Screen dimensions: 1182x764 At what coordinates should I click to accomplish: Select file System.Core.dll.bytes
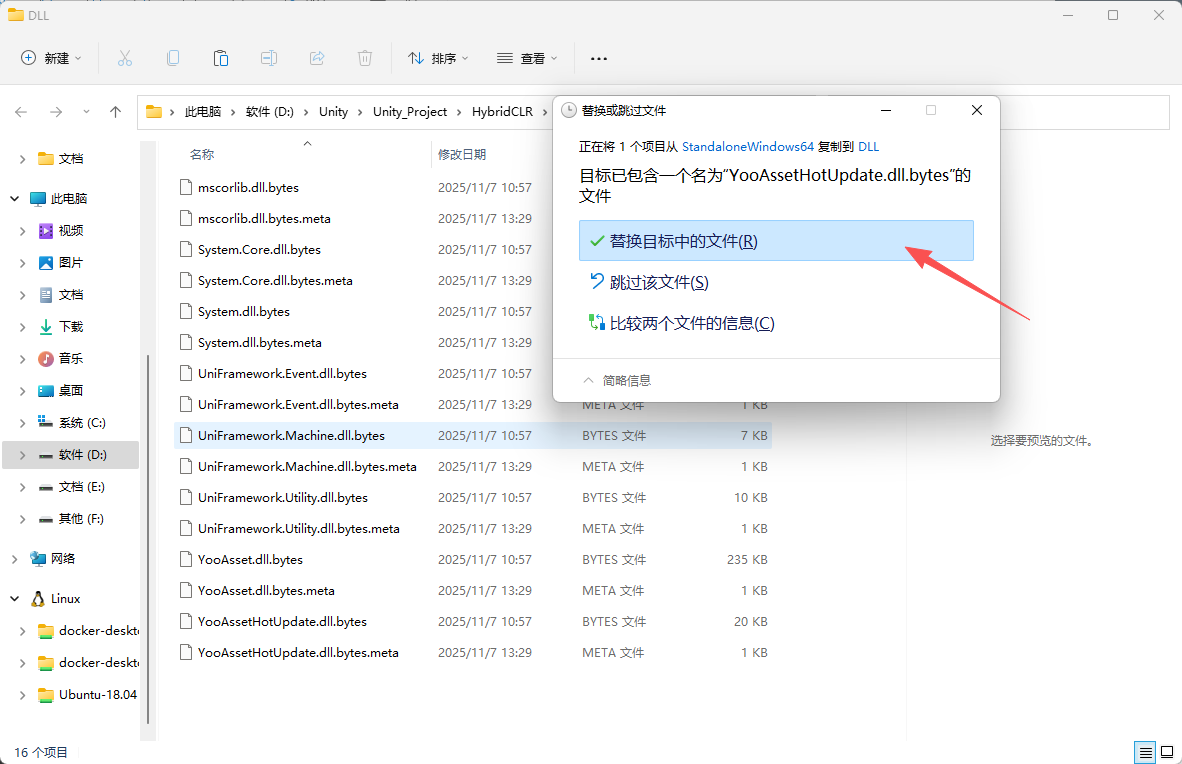(259, 250)
